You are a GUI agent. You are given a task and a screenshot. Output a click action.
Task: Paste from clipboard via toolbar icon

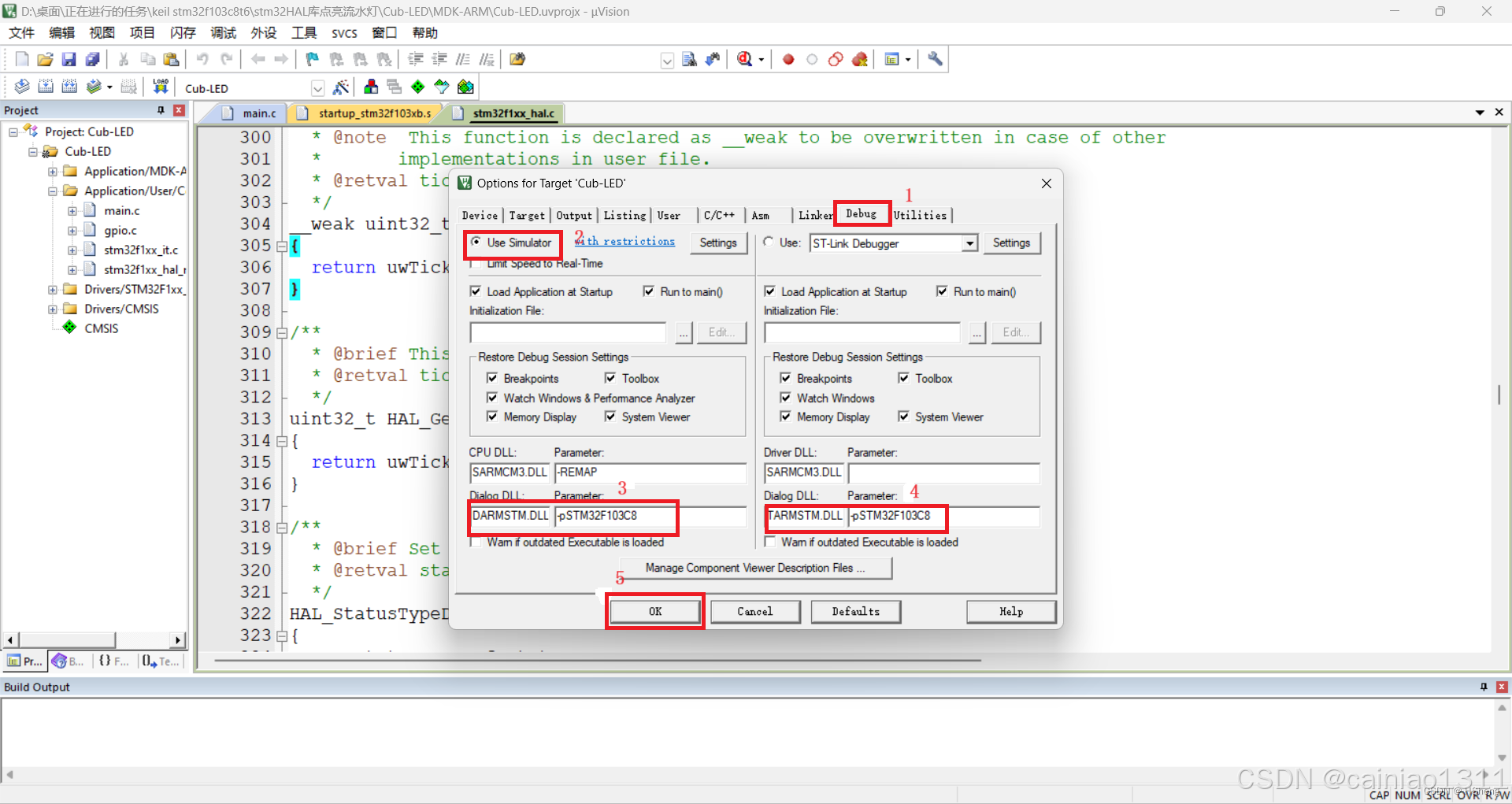point(171,59)
